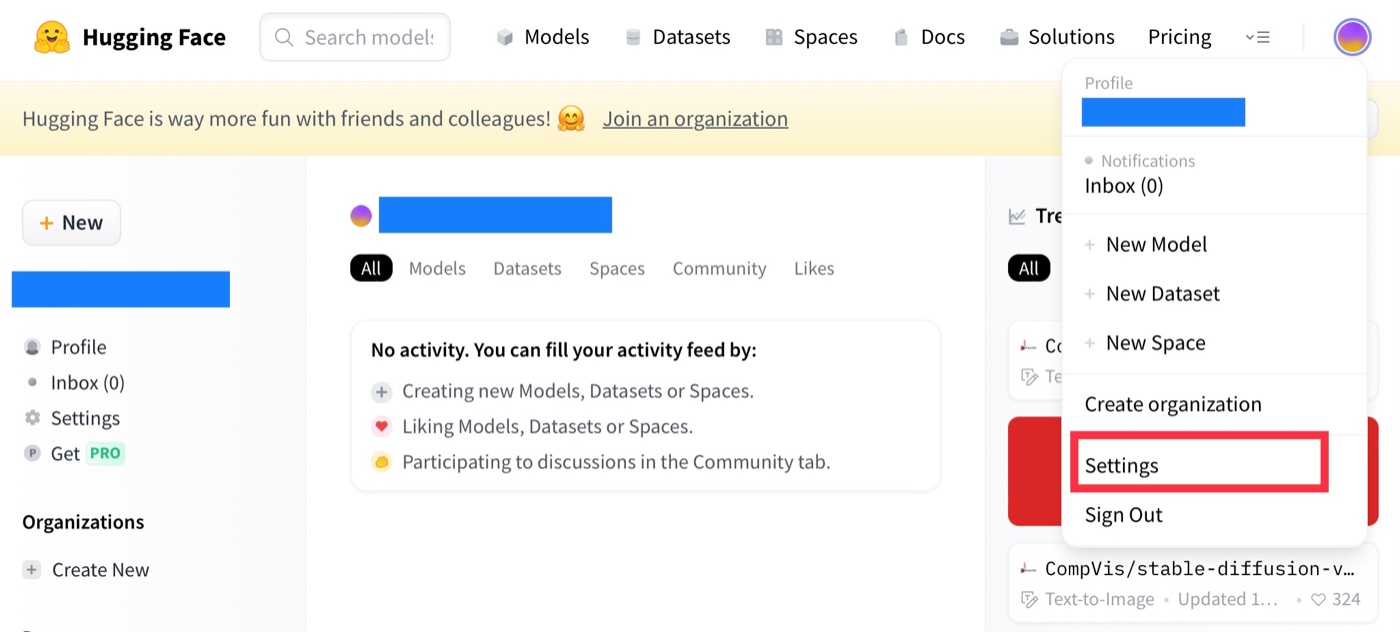Open Inbox (0) in left sidebar
The image size is (1400, 632).
point(88,382)
